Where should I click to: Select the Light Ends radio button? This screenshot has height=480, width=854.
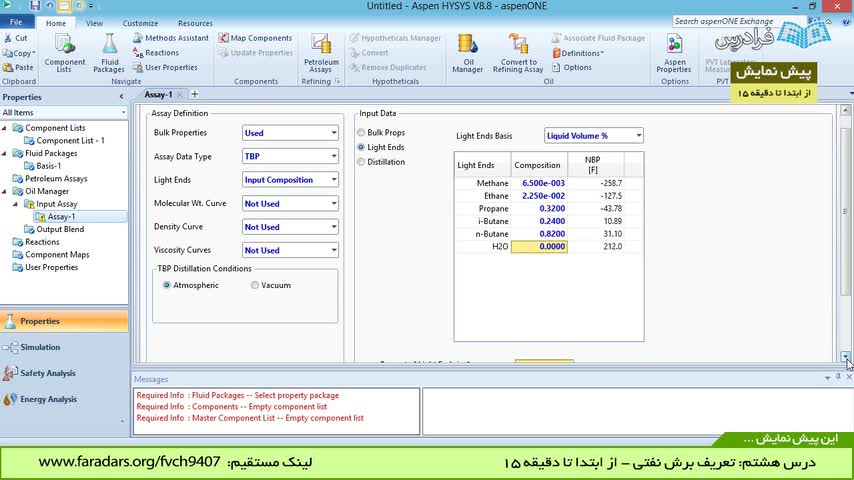(361, 147)
